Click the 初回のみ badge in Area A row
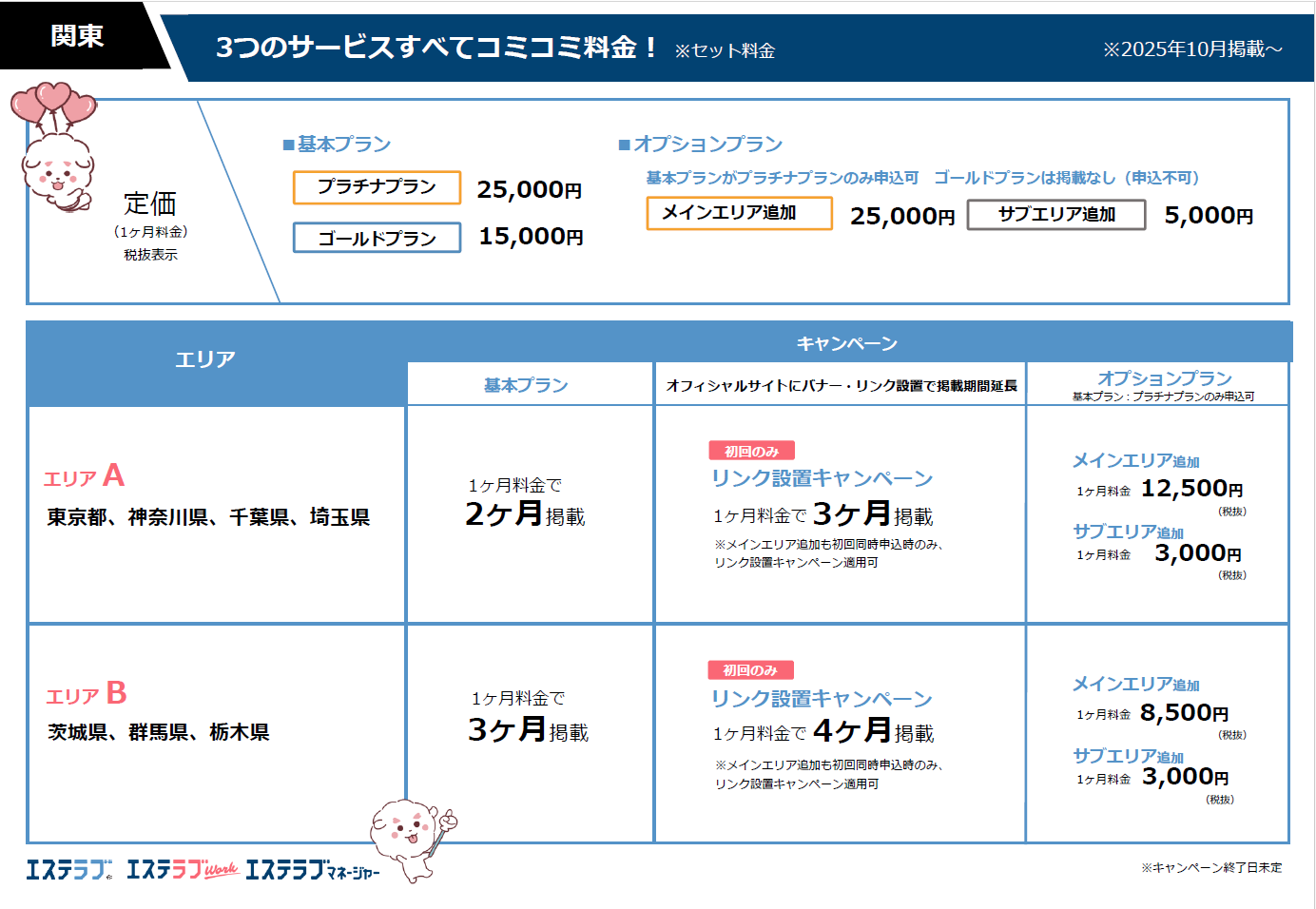 [x=751, y=452]
